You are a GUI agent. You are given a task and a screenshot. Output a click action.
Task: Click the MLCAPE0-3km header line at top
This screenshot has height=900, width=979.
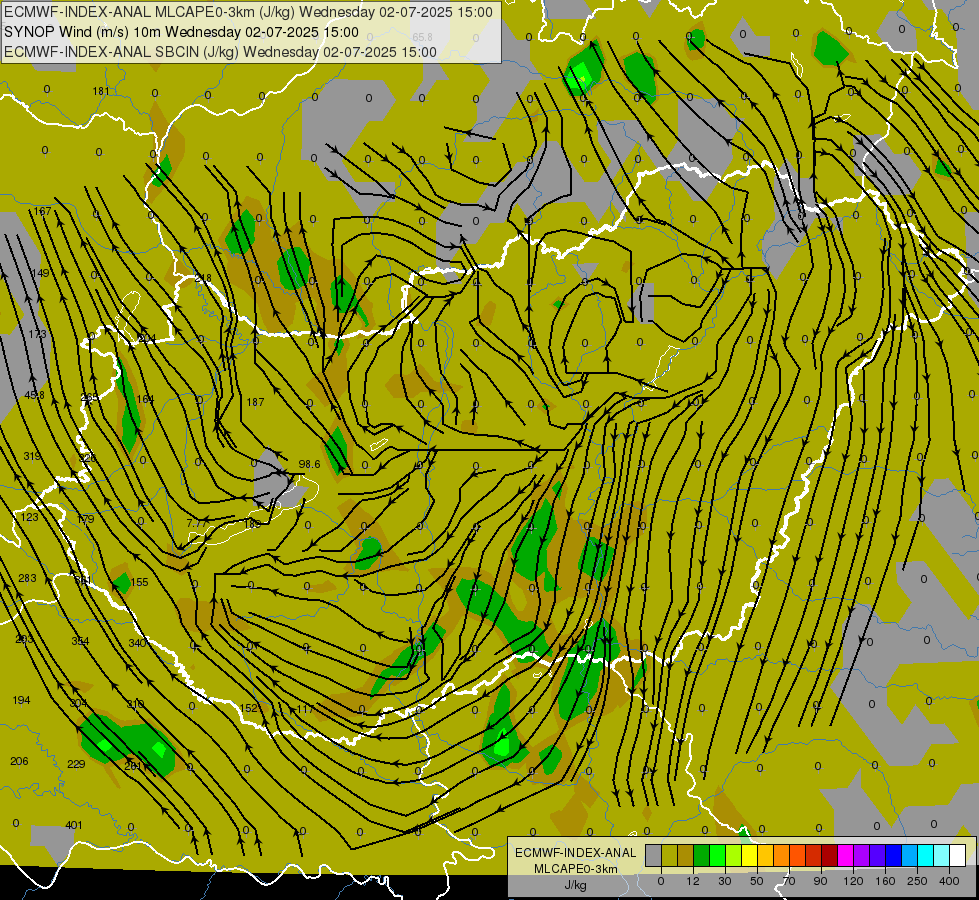pyautogui.click(x=248, y=12)
